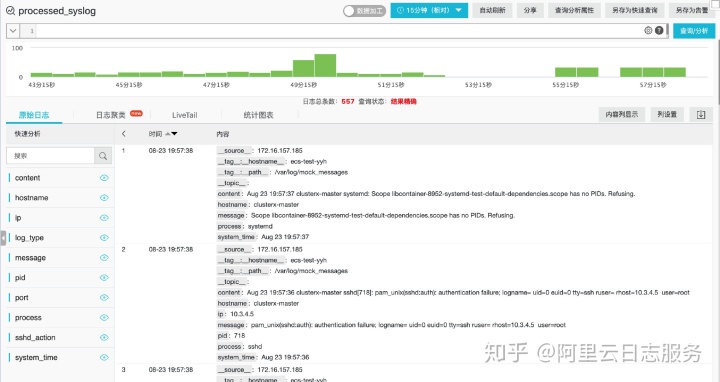
Task: Sort logs by the 时间 column arrow
Action: click(x=171, y=134)
